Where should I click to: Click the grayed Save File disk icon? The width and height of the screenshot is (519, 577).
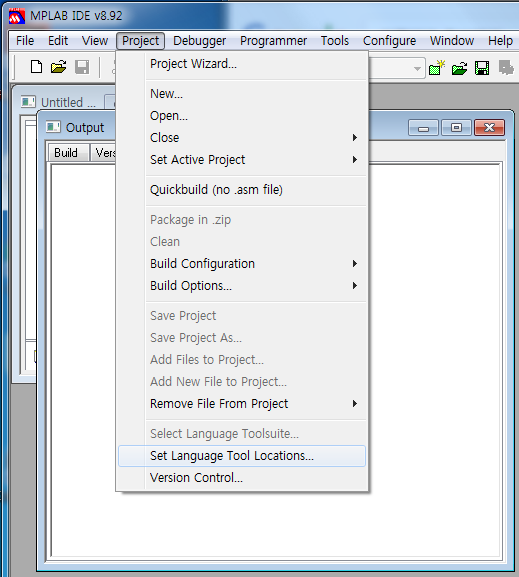coord(82,67)
